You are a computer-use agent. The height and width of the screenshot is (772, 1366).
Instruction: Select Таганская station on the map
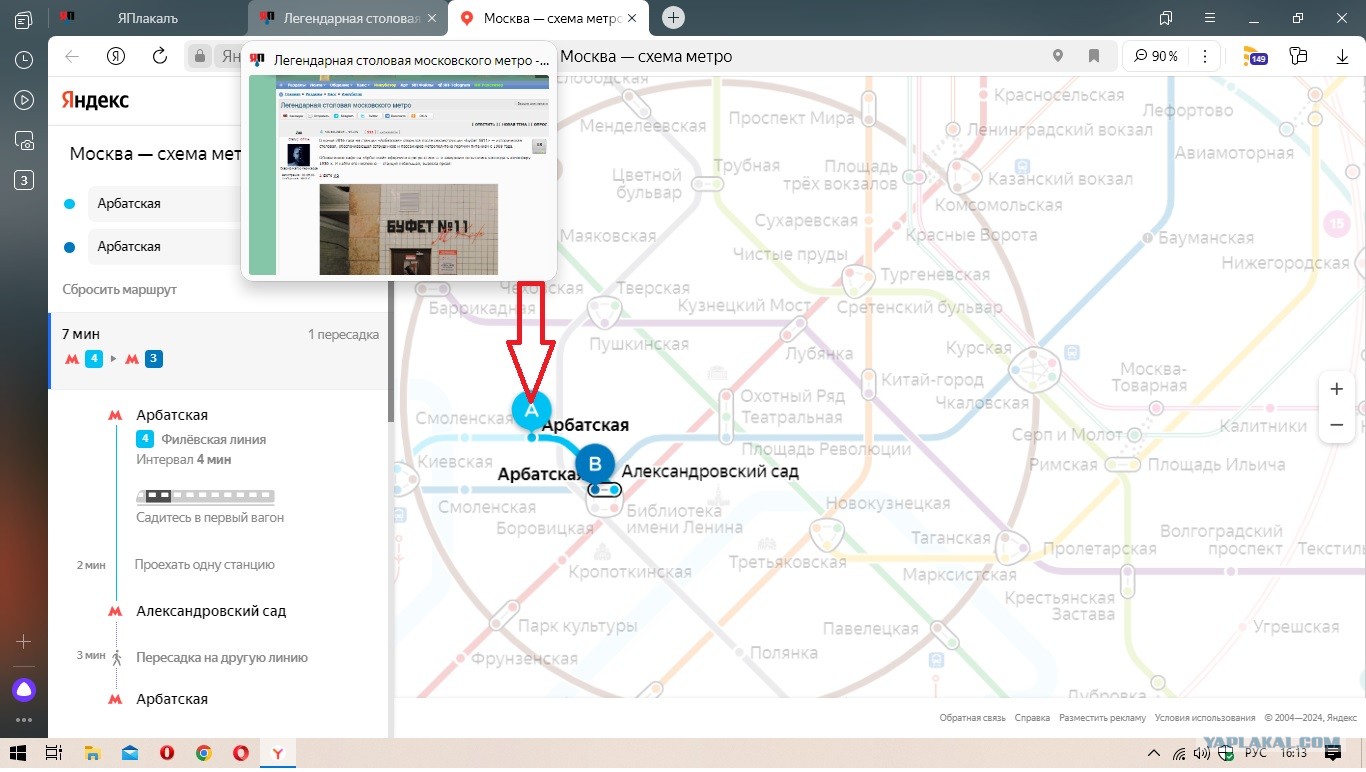pos(949,538)
